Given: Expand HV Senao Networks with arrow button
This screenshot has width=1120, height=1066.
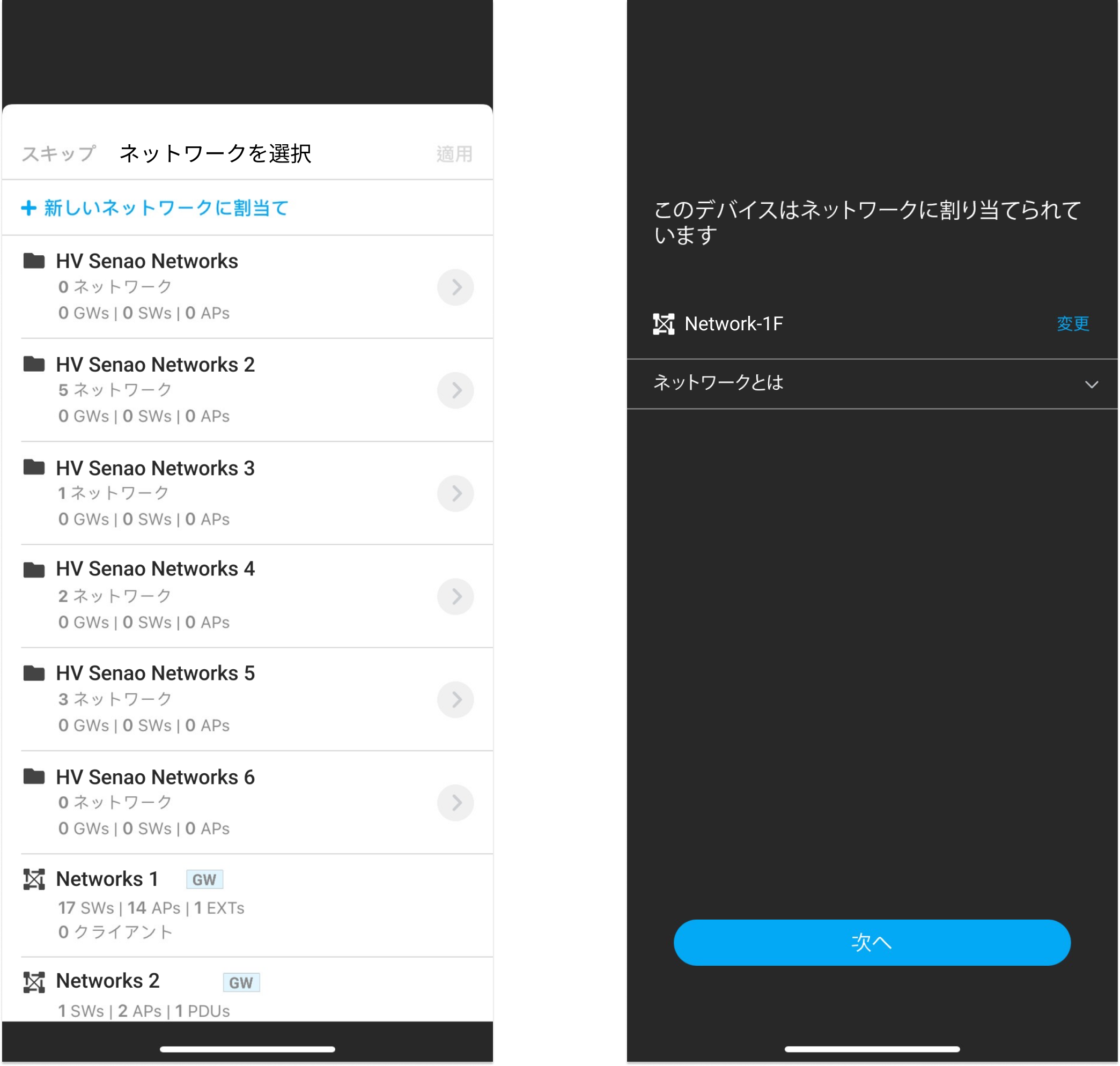Looking at the screenshot, I should pos(455,287).
